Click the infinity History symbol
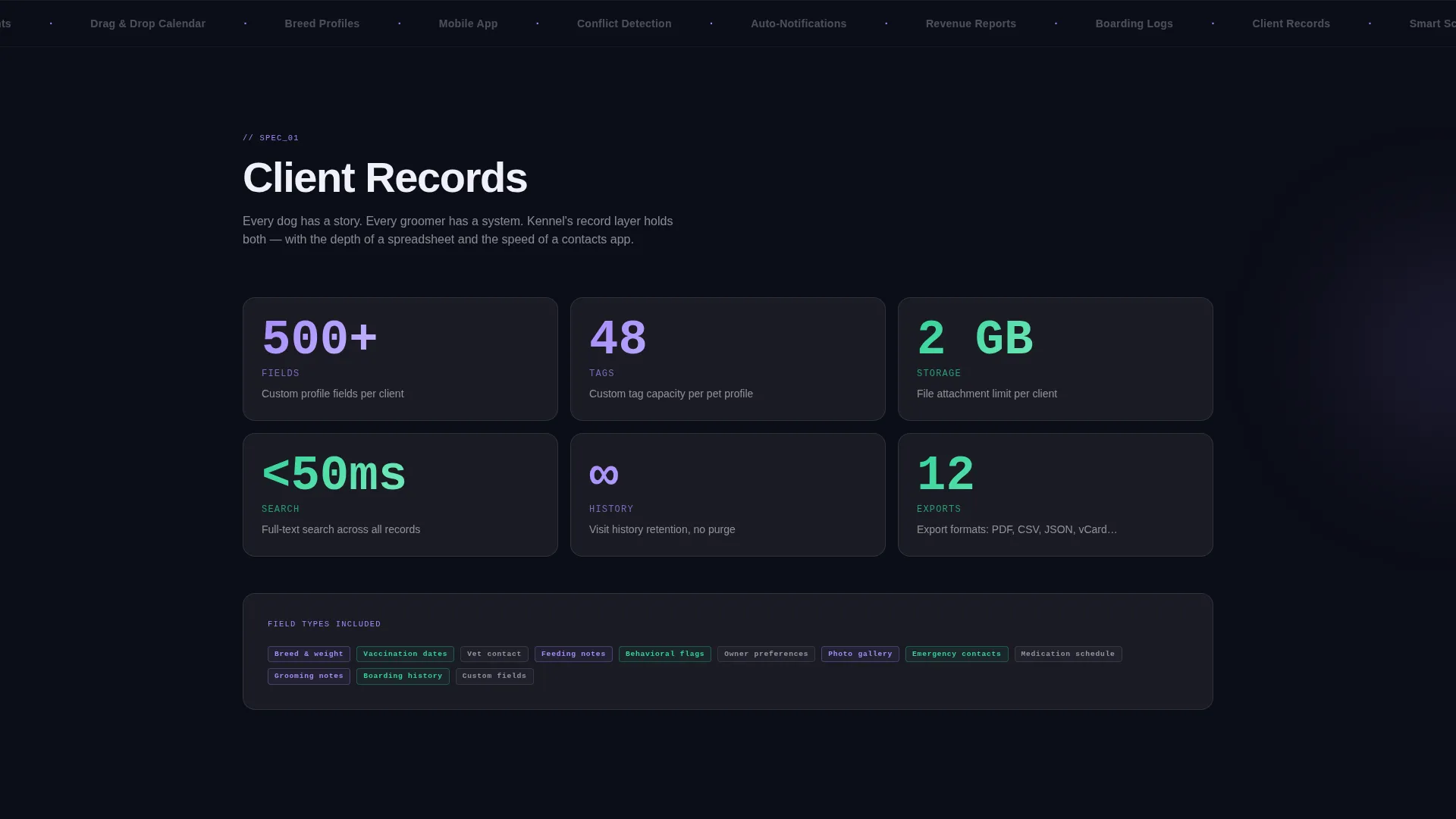This screenshot has width=1456, height=819. tap(604, 475)
